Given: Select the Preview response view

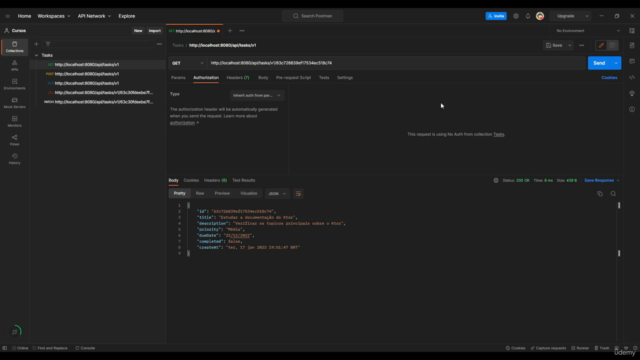Looking at the screenshot, I should click(x=222, y=193).
